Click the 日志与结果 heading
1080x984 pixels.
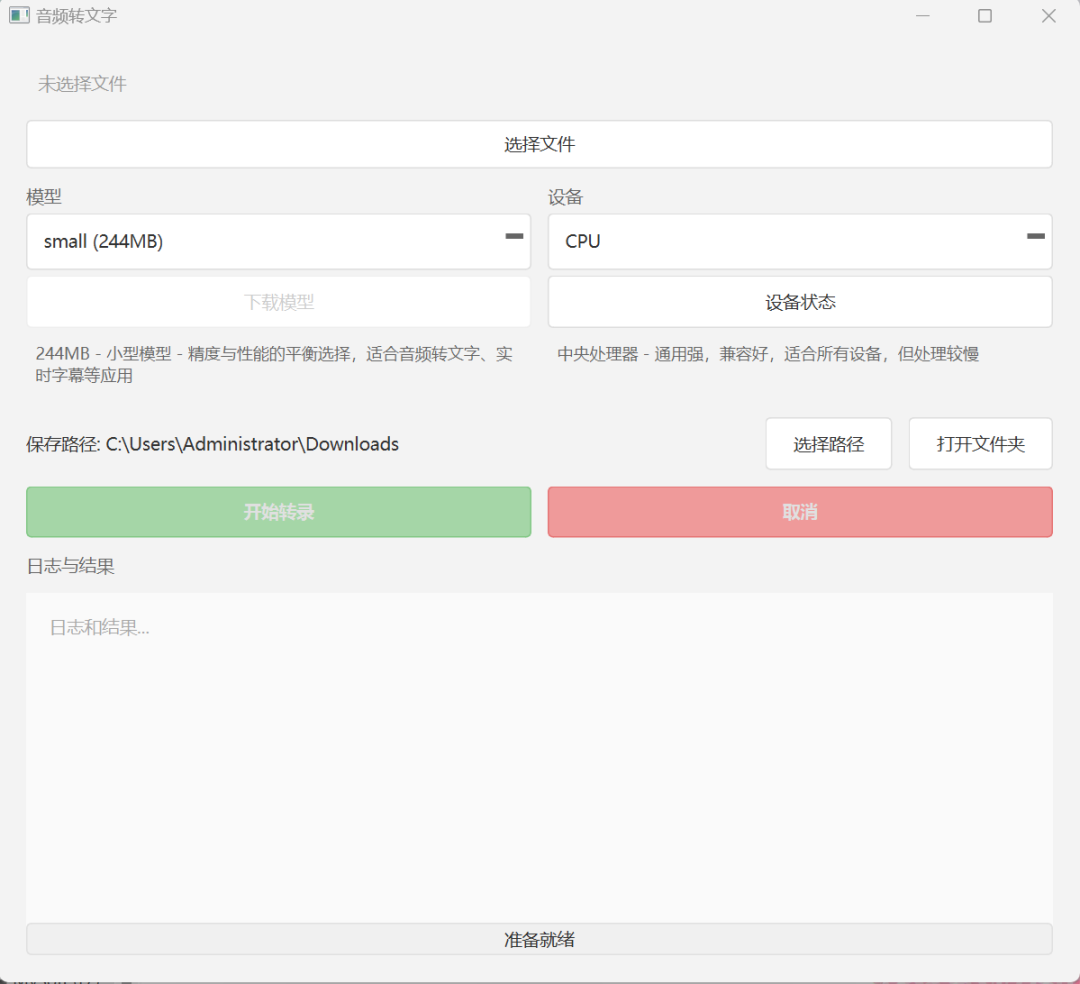coord(70,566)
